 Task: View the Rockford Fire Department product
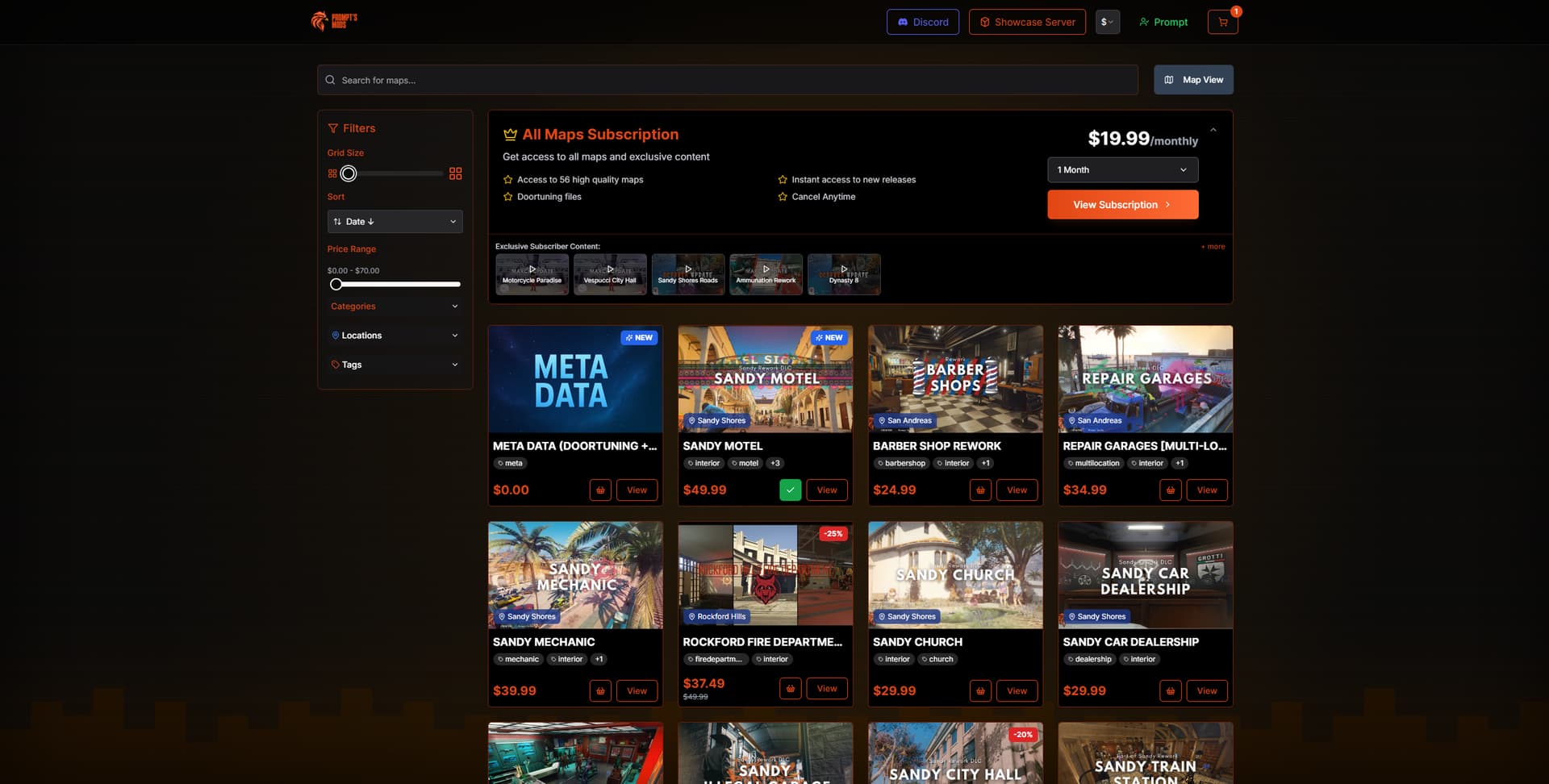[x=827, y=688]
